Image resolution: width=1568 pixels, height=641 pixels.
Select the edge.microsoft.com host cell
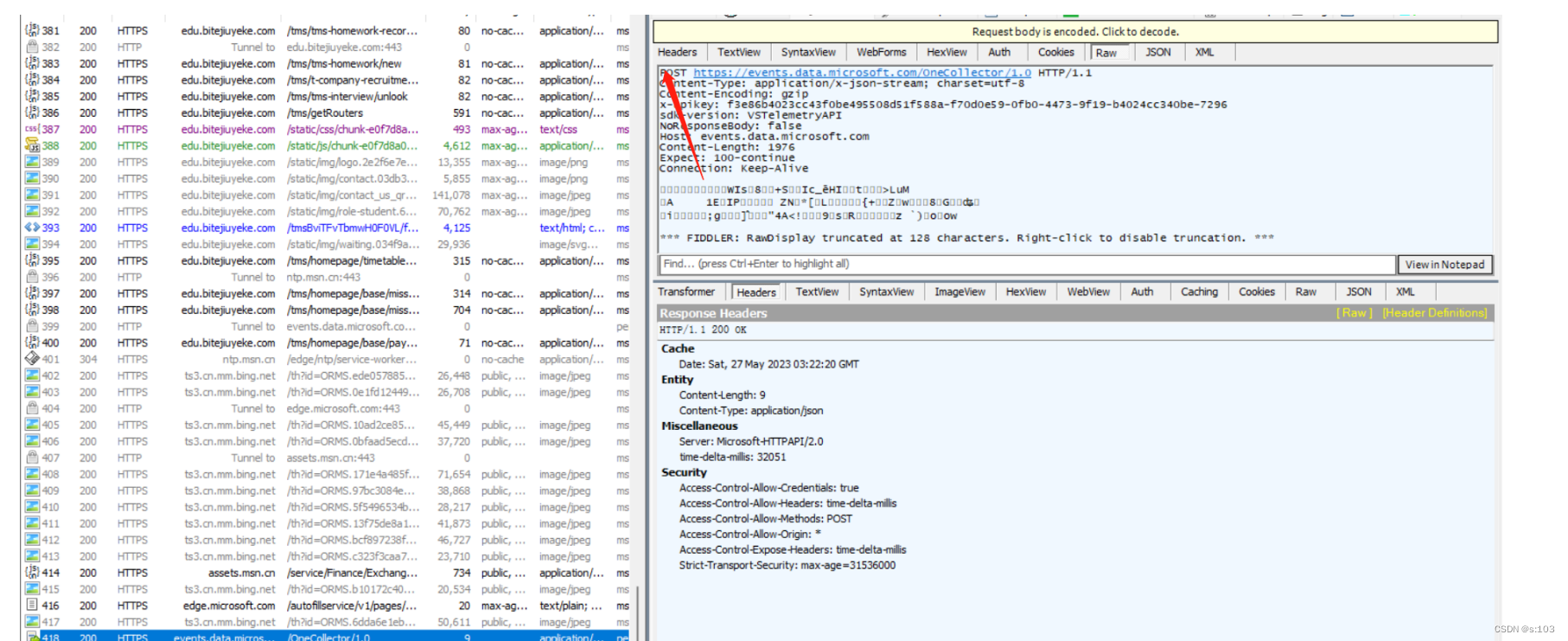229,606
